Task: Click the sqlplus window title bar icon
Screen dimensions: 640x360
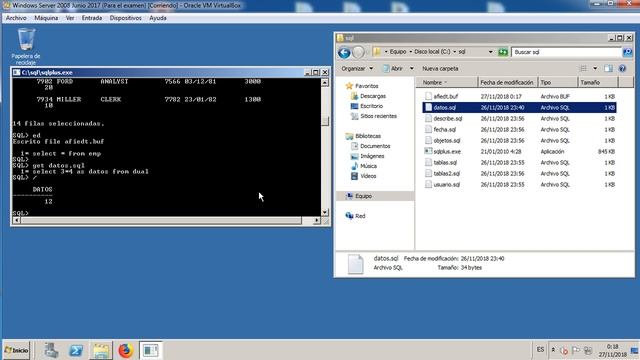Action: [x=16, y=72]
